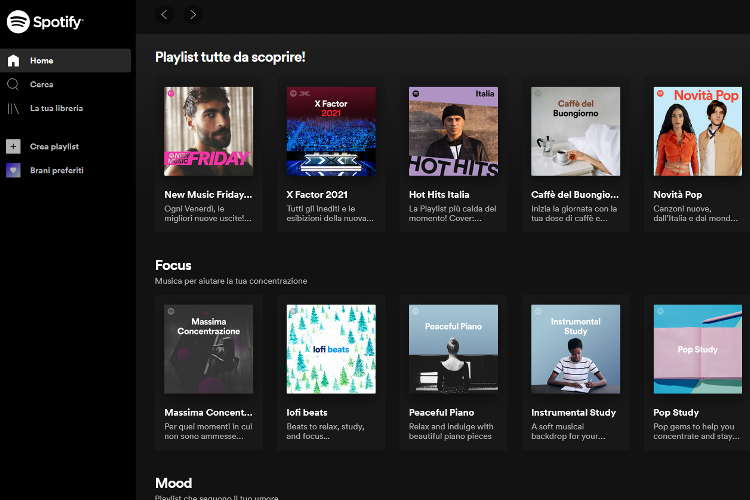The width and height of the screenshot is (750, 500).
Task: Go back with left arrow button
Action: pyautogui.click(x=165, y=14)
